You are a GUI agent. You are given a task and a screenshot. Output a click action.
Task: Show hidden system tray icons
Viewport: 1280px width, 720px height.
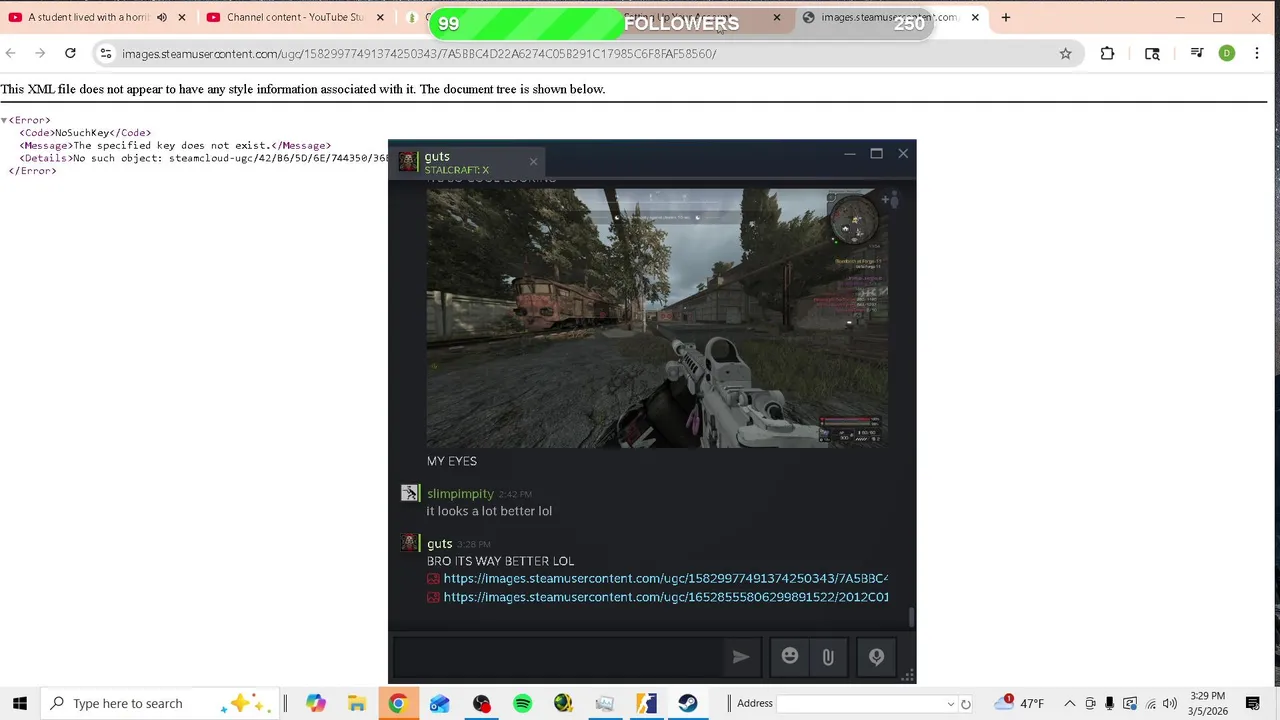(1069, 703)
